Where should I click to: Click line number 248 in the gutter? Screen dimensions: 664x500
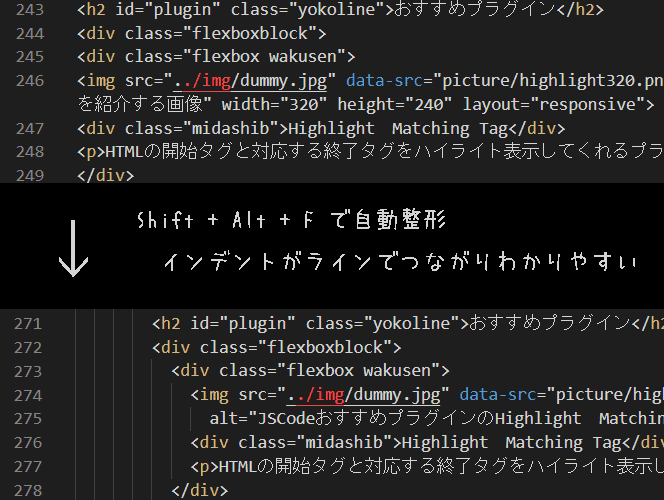pos(30,152)
